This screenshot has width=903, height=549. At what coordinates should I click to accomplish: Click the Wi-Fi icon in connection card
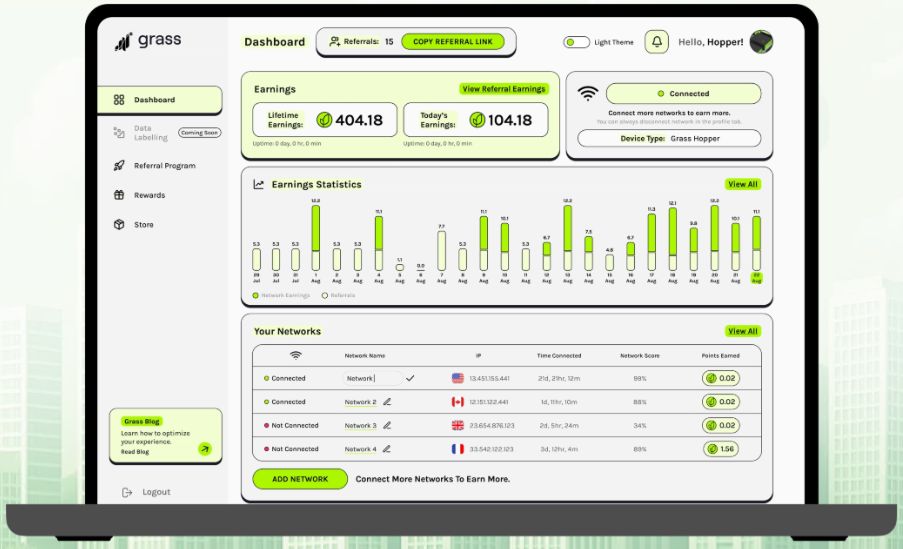(587, 93)
